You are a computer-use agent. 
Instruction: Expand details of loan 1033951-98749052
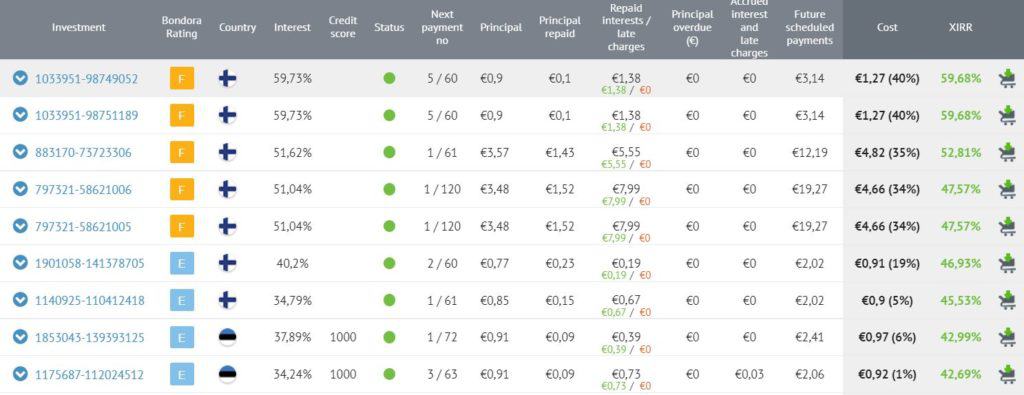pos(21,78)
